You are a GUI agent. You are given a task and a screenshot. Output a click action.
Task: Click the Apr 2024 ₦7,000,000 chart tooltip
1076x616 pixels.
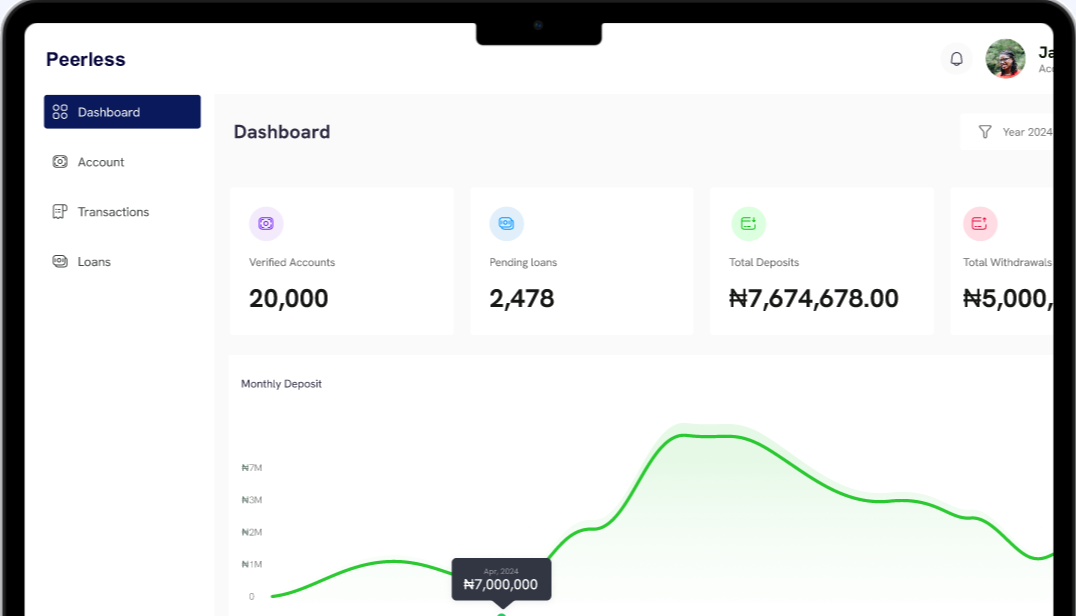(x=501, y=580)
